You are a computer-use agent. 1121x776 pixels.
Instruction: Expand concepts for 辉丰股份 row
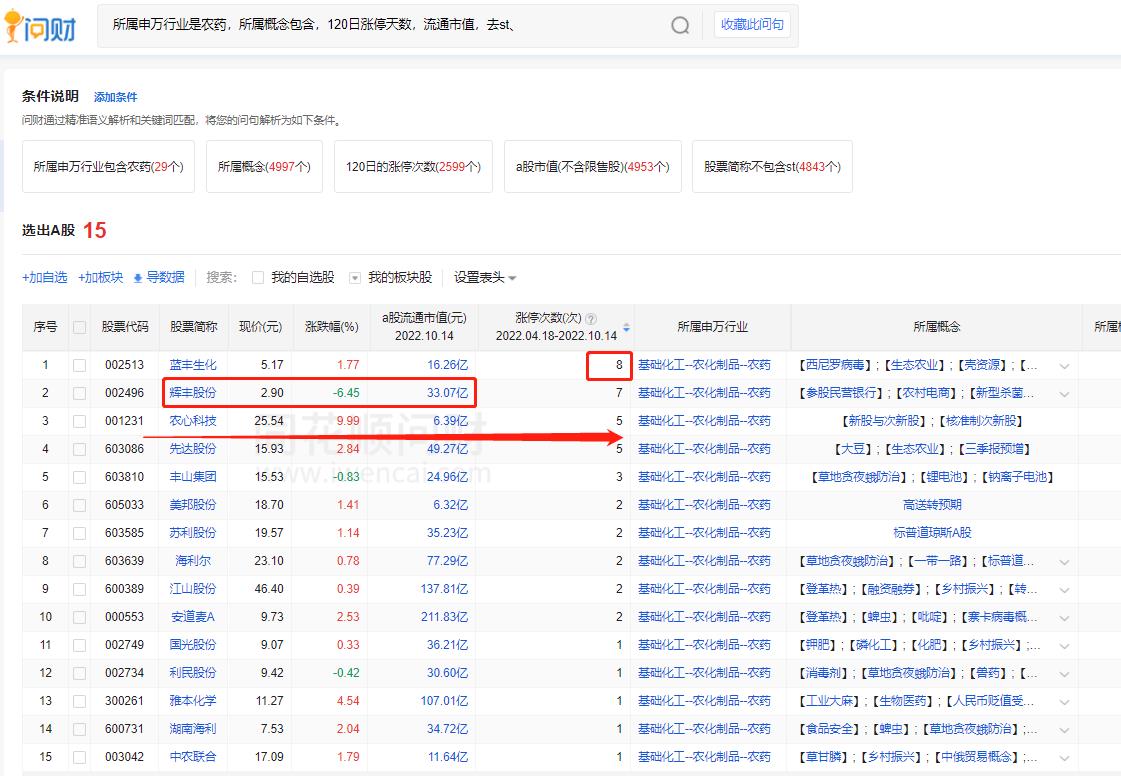[x=1065, y=394]
